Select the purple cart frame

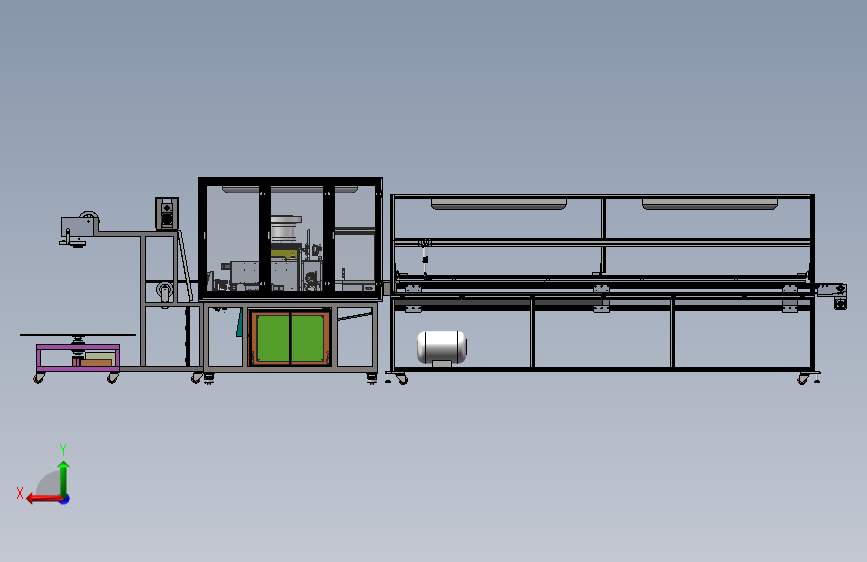coord(78,358)
